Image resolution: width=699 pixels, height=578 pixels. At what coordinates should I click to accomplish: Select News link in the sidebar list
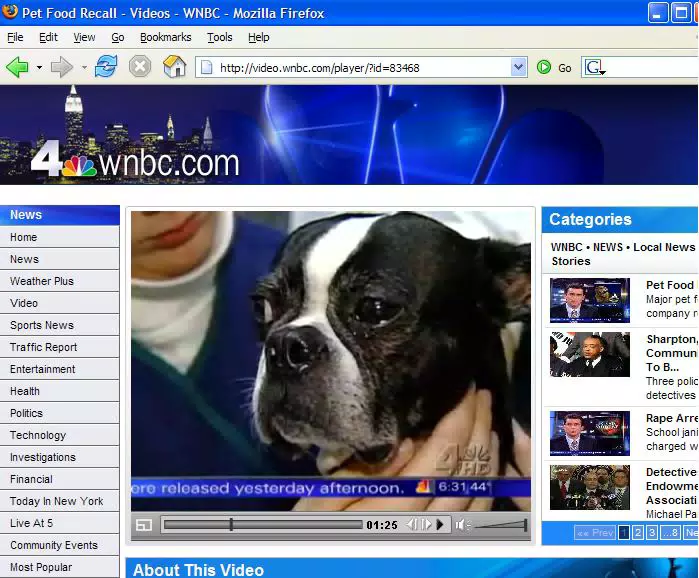60,259
